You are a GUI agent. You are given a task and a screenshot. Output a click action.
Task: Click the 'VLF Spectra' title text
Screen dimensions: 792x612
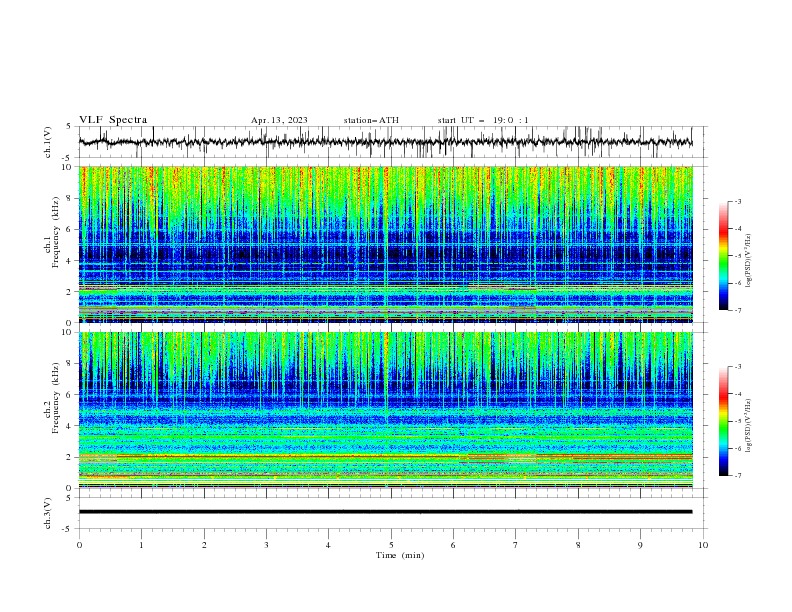click(113, 120)
